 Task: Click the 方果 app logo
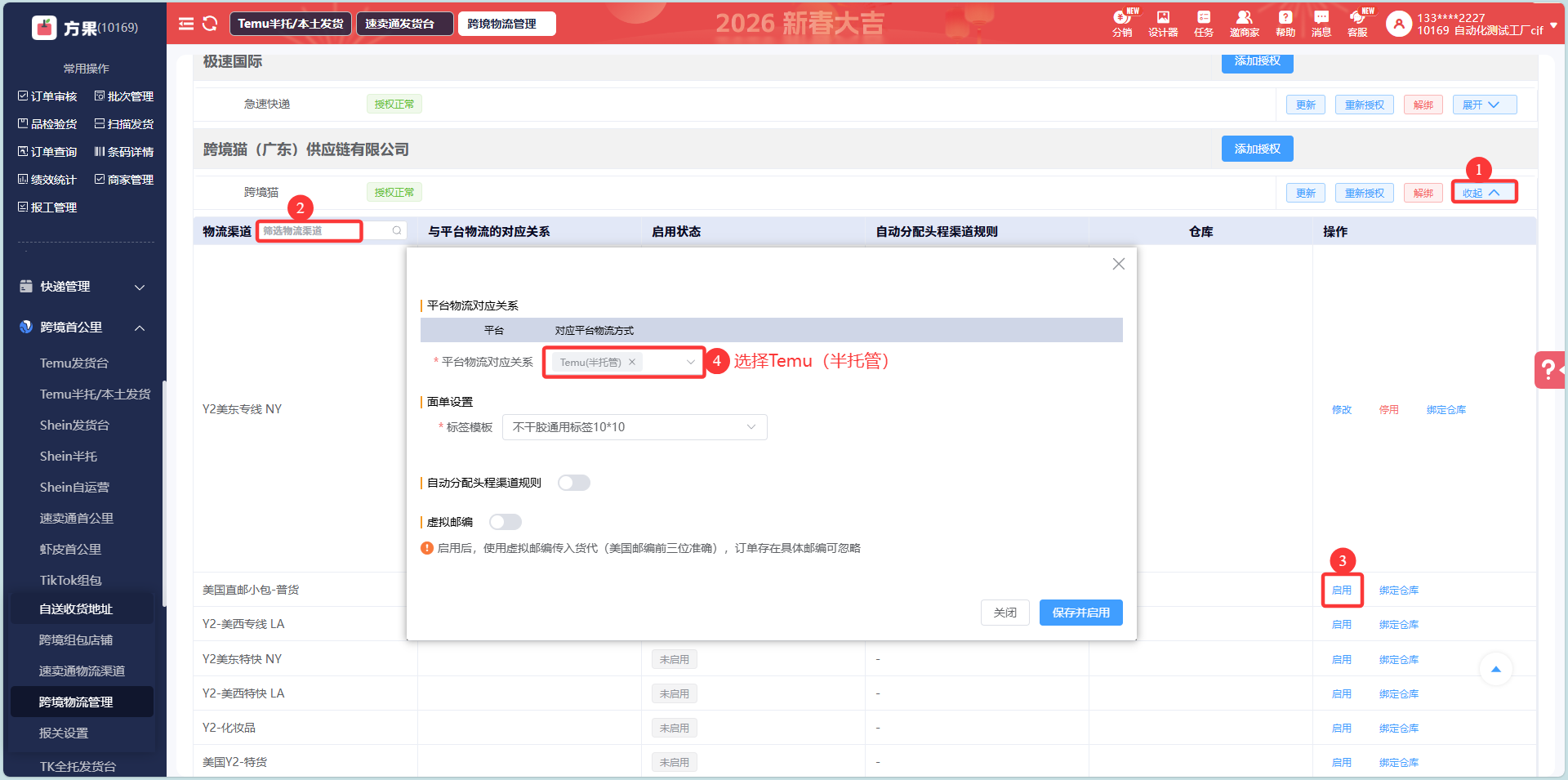[44, 28]
